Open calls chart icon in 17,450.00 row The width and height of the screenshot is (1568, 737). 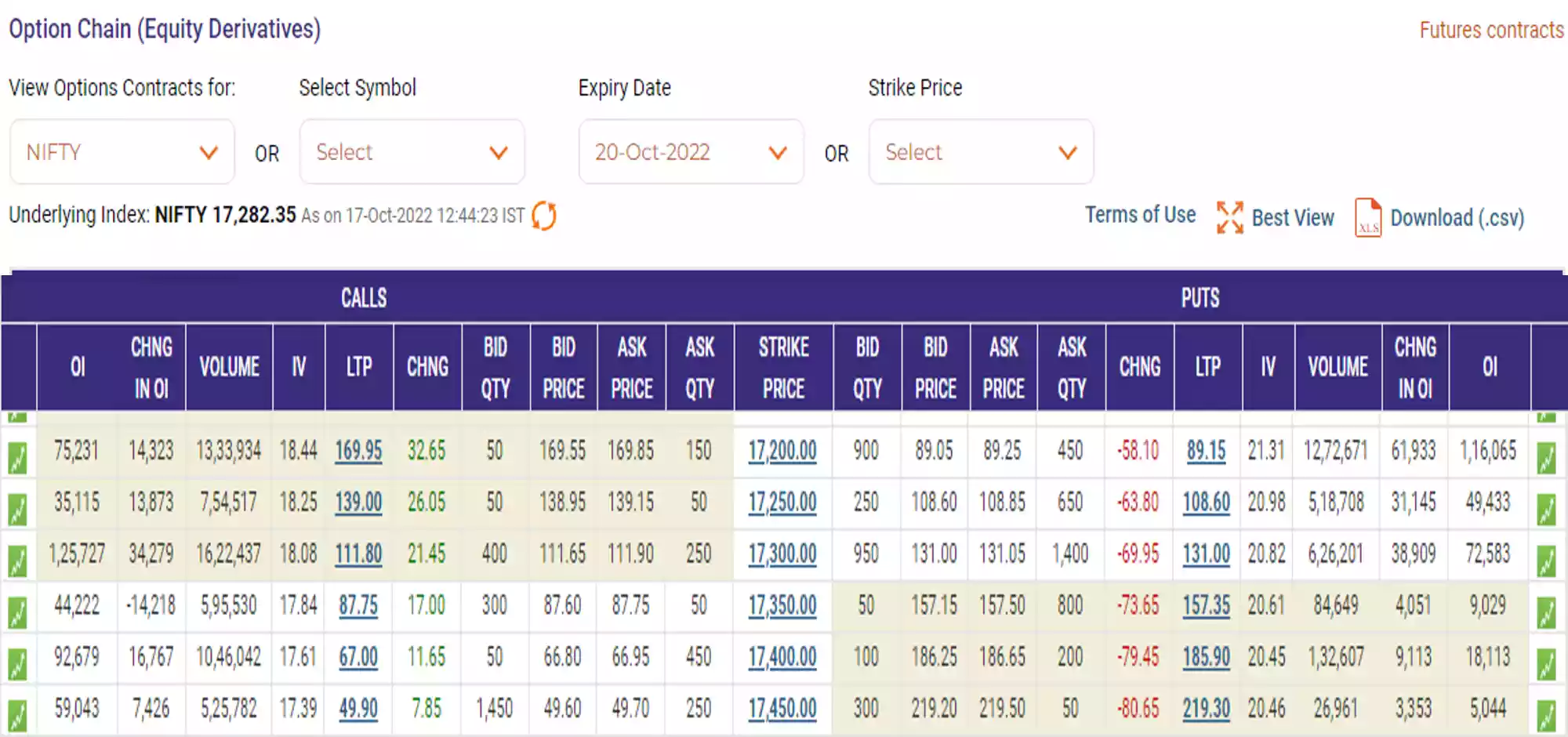point(17,716)
